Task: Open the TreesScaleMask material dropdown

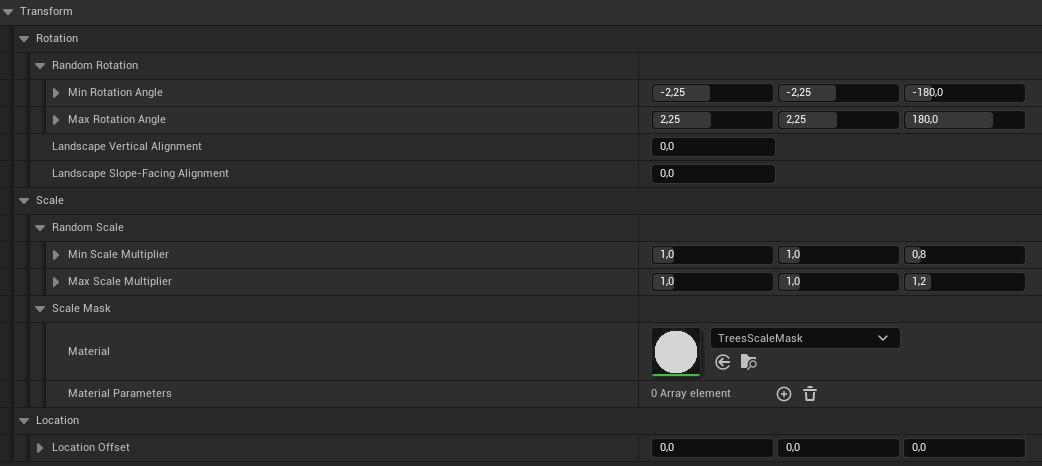Action: (x=805, y=338)
